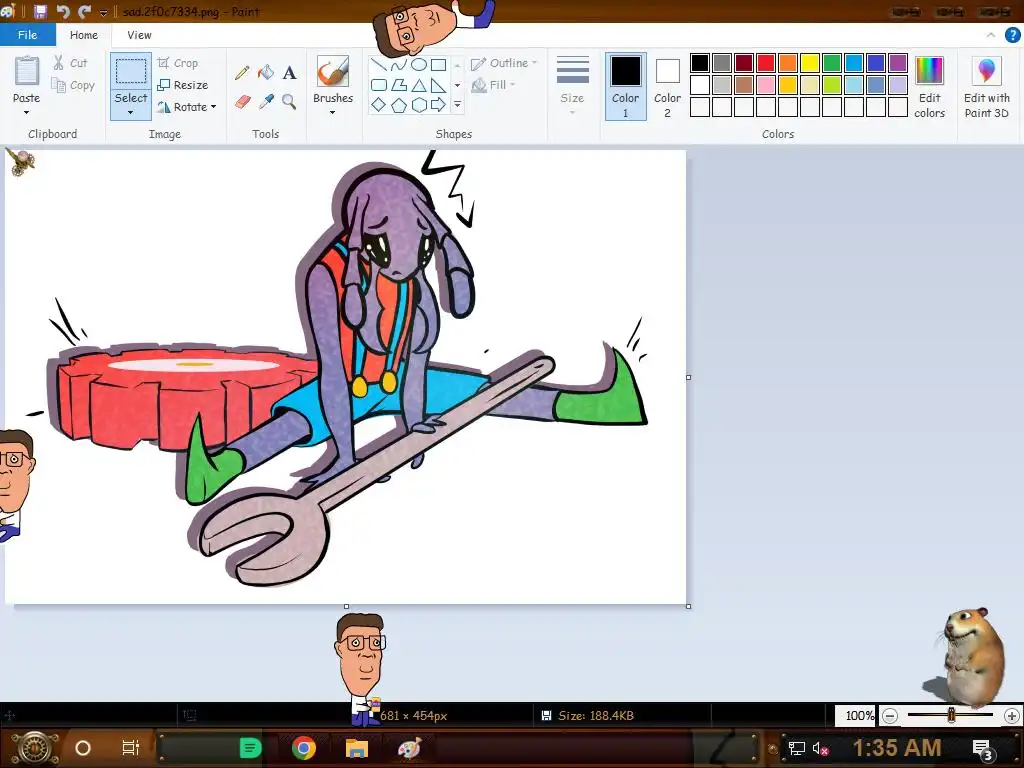This screenshot has width=1024, height=768.
Task: Choose the Line shape
Action: [x=379, y=65]
